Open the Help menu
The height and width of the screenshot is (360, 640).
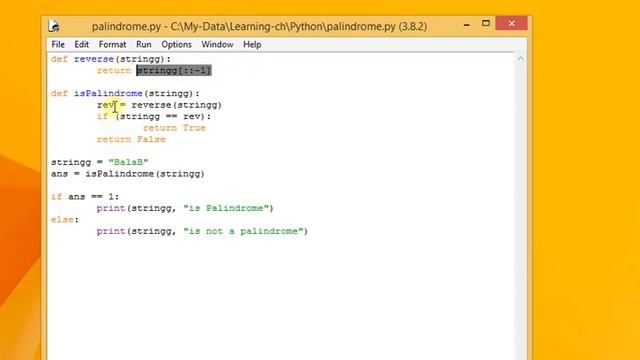252,44
